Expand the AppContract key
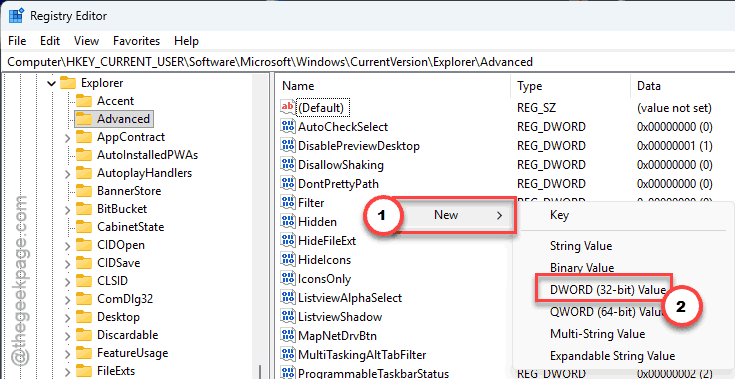The width and height of the screenshot is (735, 379). 67,138
